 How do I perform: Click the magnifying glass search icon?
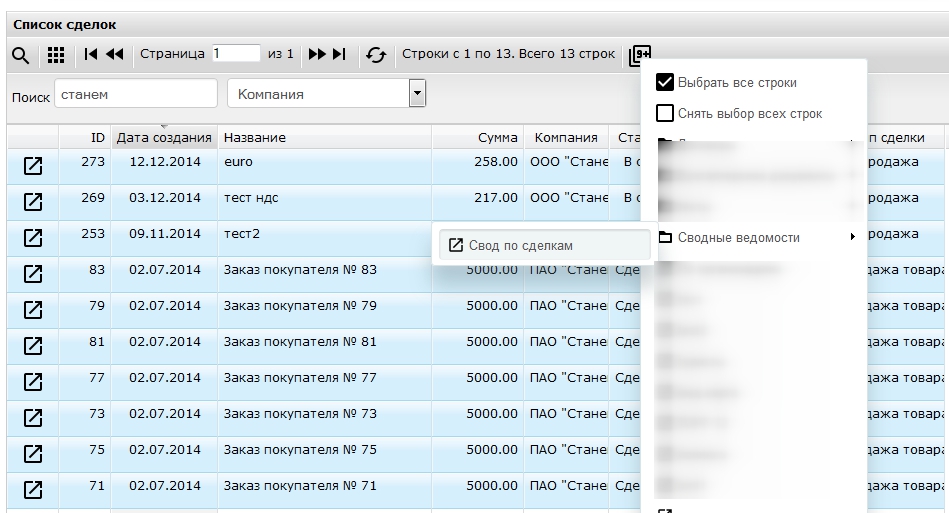coord(20,55)
